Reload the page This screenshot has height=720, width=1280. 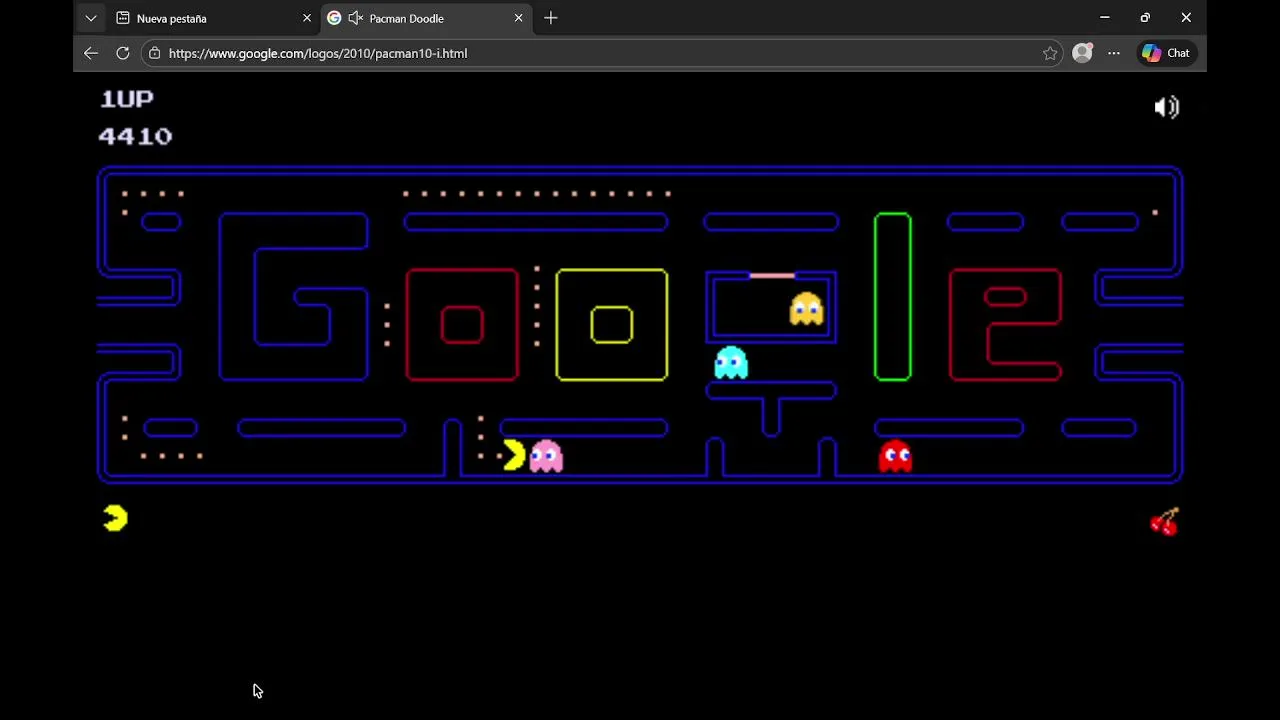tap(123, 53)
